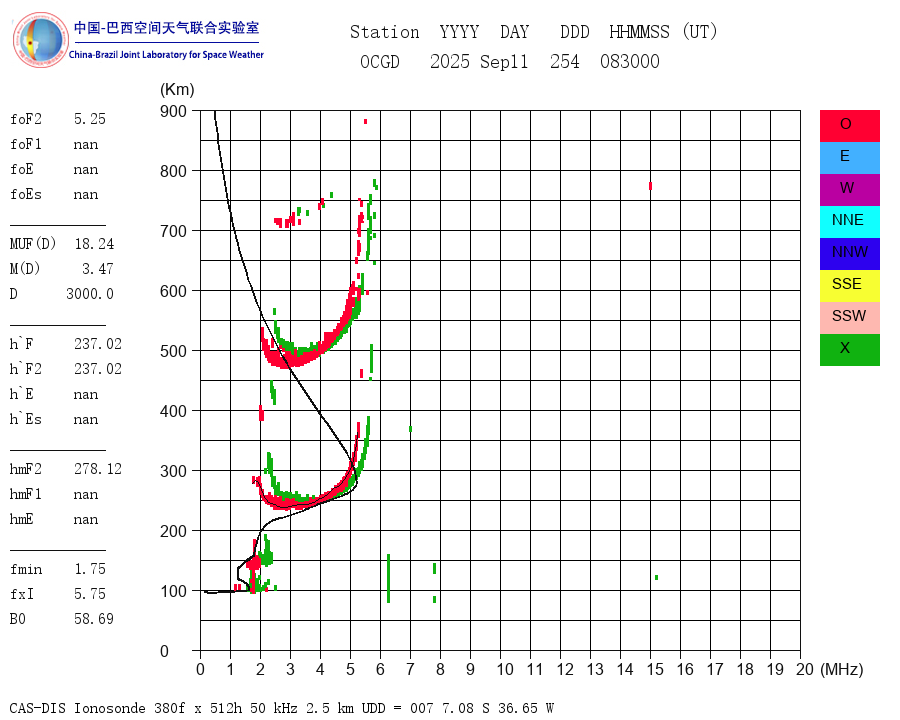Viewport: 900px width, 720px height.
Task: Click the China-Brazil Joint Laboratory for Space Weather text
Action: (x=166, y=55)
